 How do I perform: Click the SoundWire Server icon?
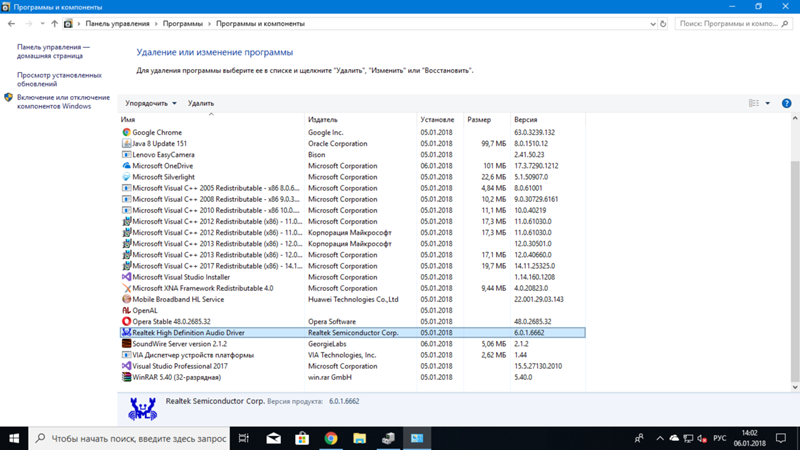tap(126, 344)
